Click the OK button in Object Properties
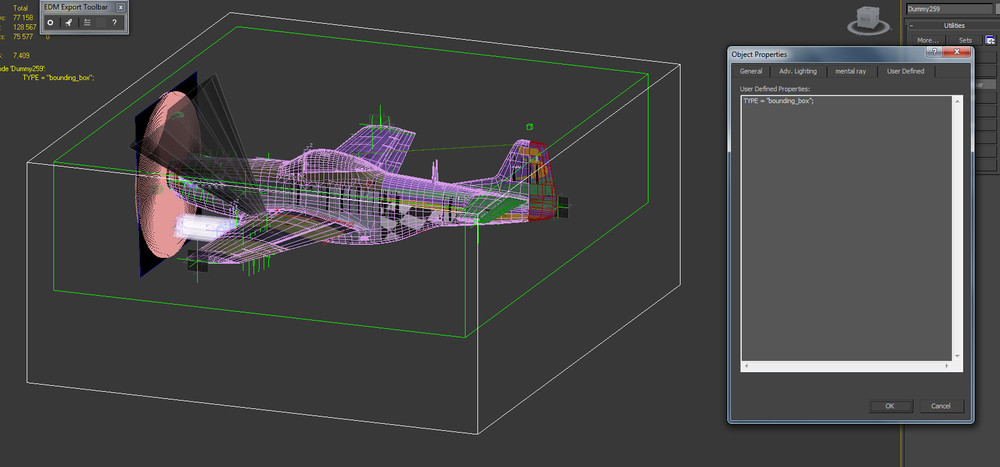 click(x=890, y=406)
